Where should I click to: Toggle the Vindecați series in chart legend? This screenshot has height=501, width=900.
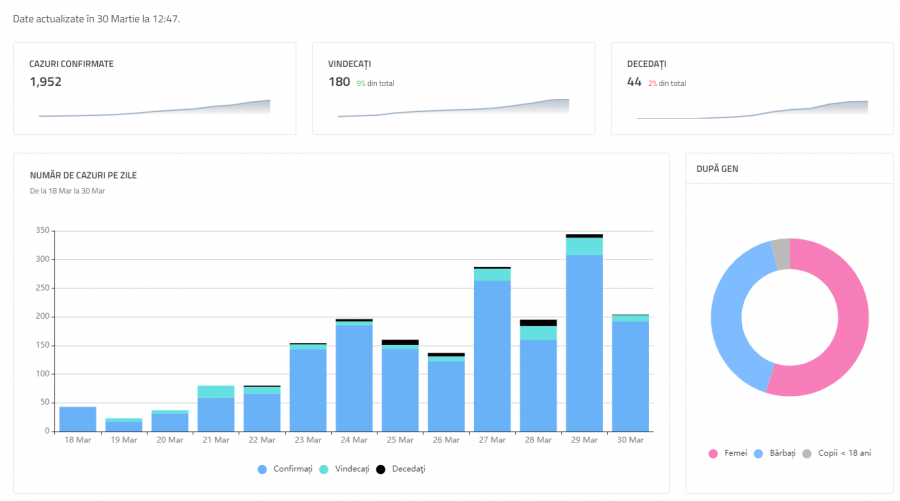[x=345, y=469]
